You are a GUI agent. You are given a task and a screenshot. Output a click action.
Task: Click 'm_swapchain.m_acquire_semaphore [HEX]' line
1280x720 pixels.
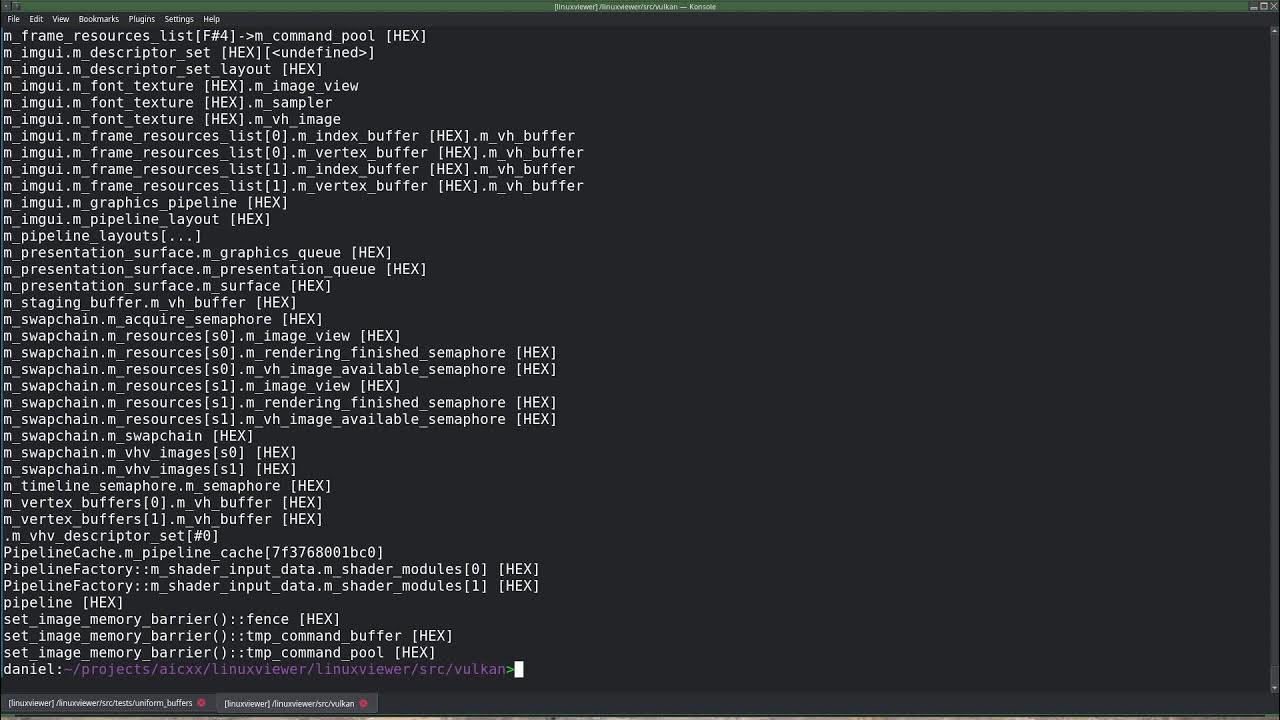pos(163,319)
